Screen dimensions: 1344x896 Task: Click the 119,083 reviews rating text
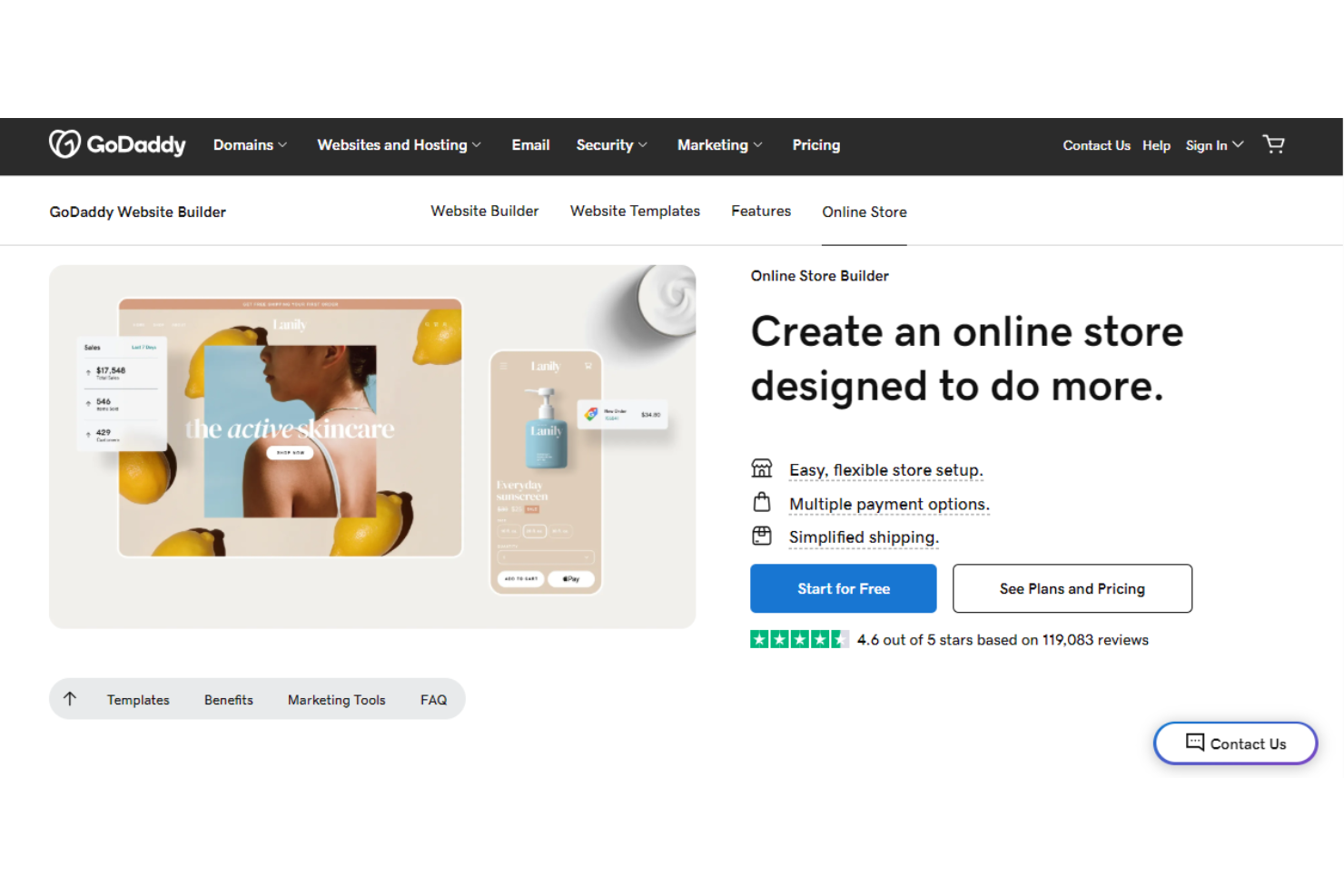coord(1003,639)
